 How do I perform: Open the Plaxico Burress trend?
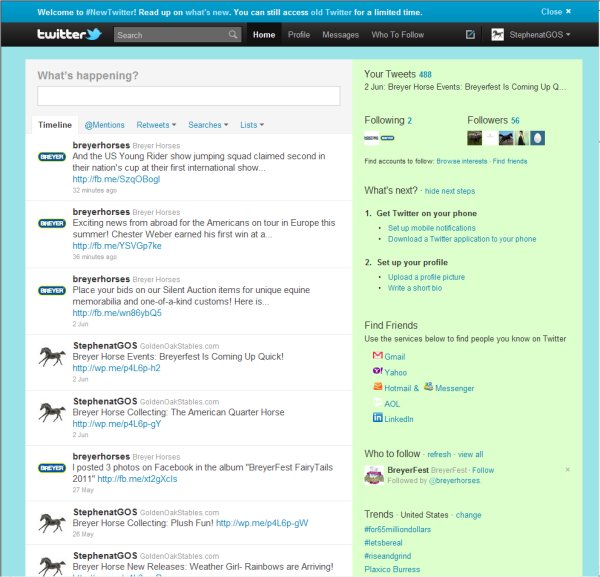tap(392, 569)
